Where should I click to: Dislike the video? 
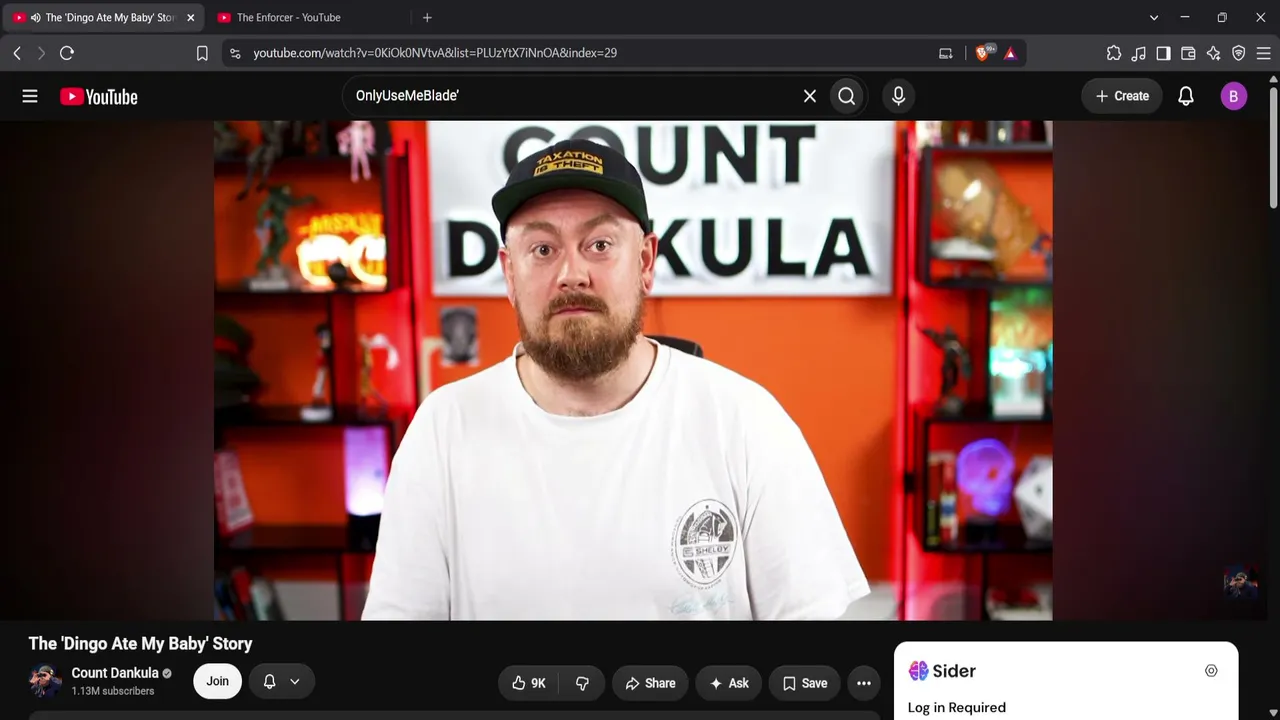point(582,683)
